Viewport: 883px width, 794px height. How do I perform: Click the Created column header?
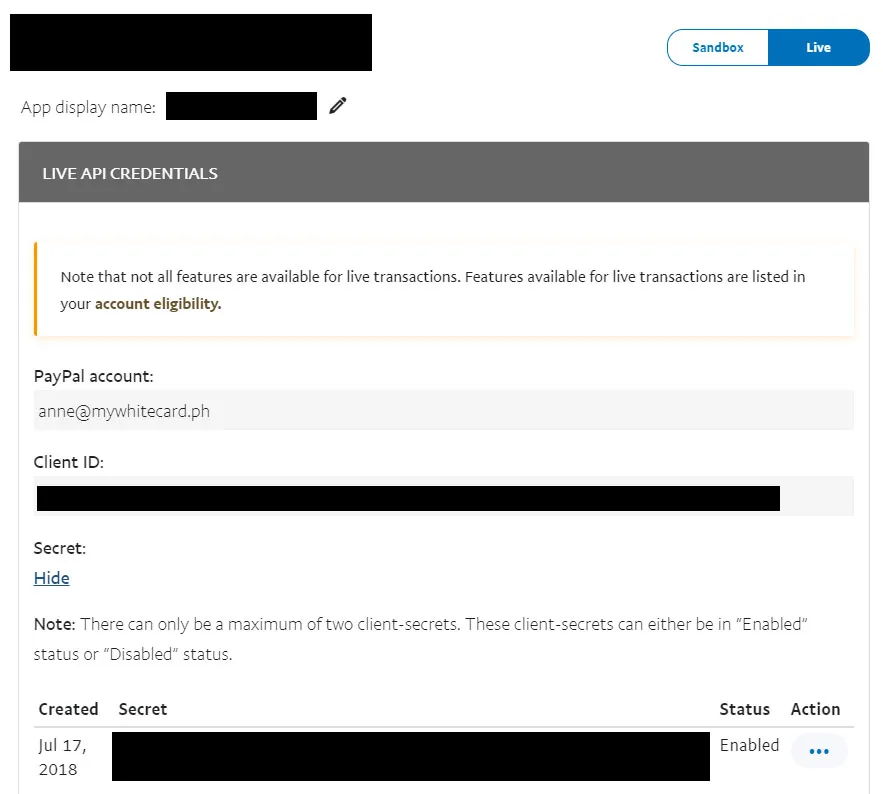(68, 709)
